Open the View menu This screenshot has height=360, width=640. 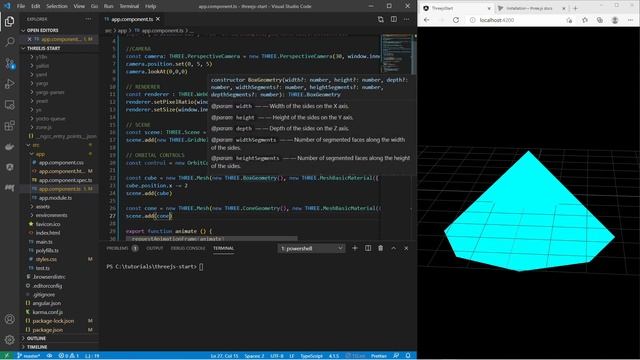click(79, 6)
